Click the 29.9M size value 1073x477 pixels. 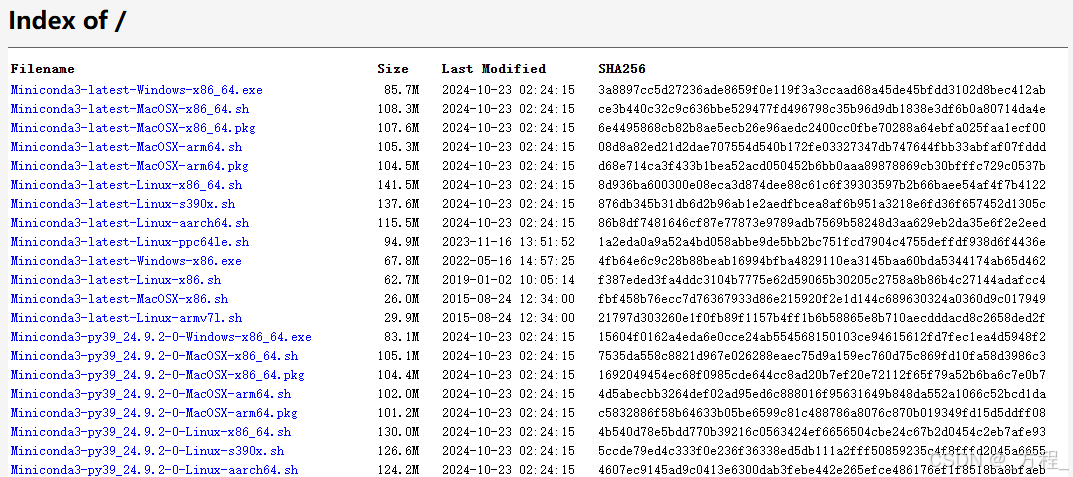pyautogui.click(x=402, y=318)
